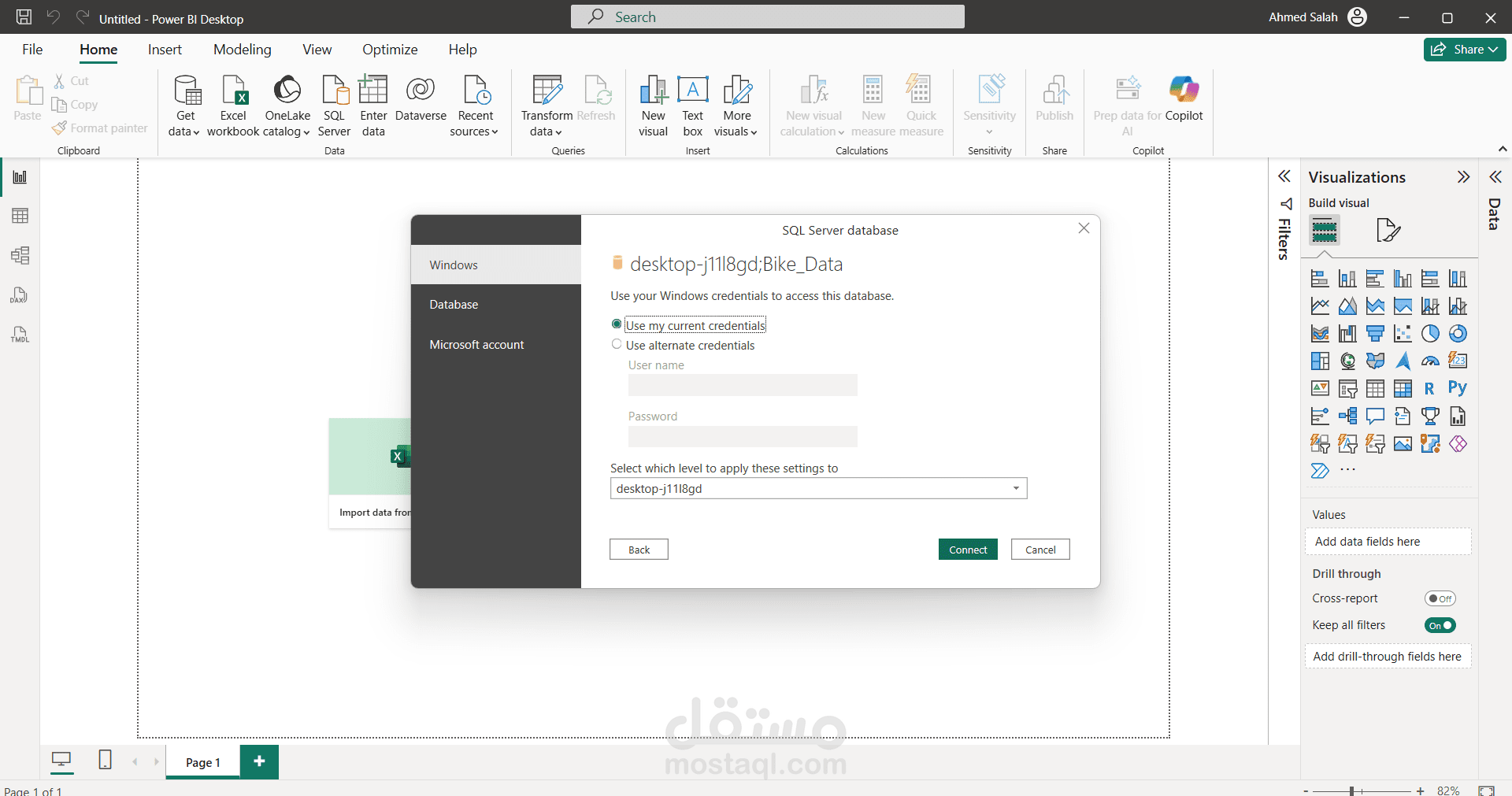Image resolution: width=1512 pixels, height=796 pixels.
Task: Open TMDL view in left sidebar
Action: (20, 335)
